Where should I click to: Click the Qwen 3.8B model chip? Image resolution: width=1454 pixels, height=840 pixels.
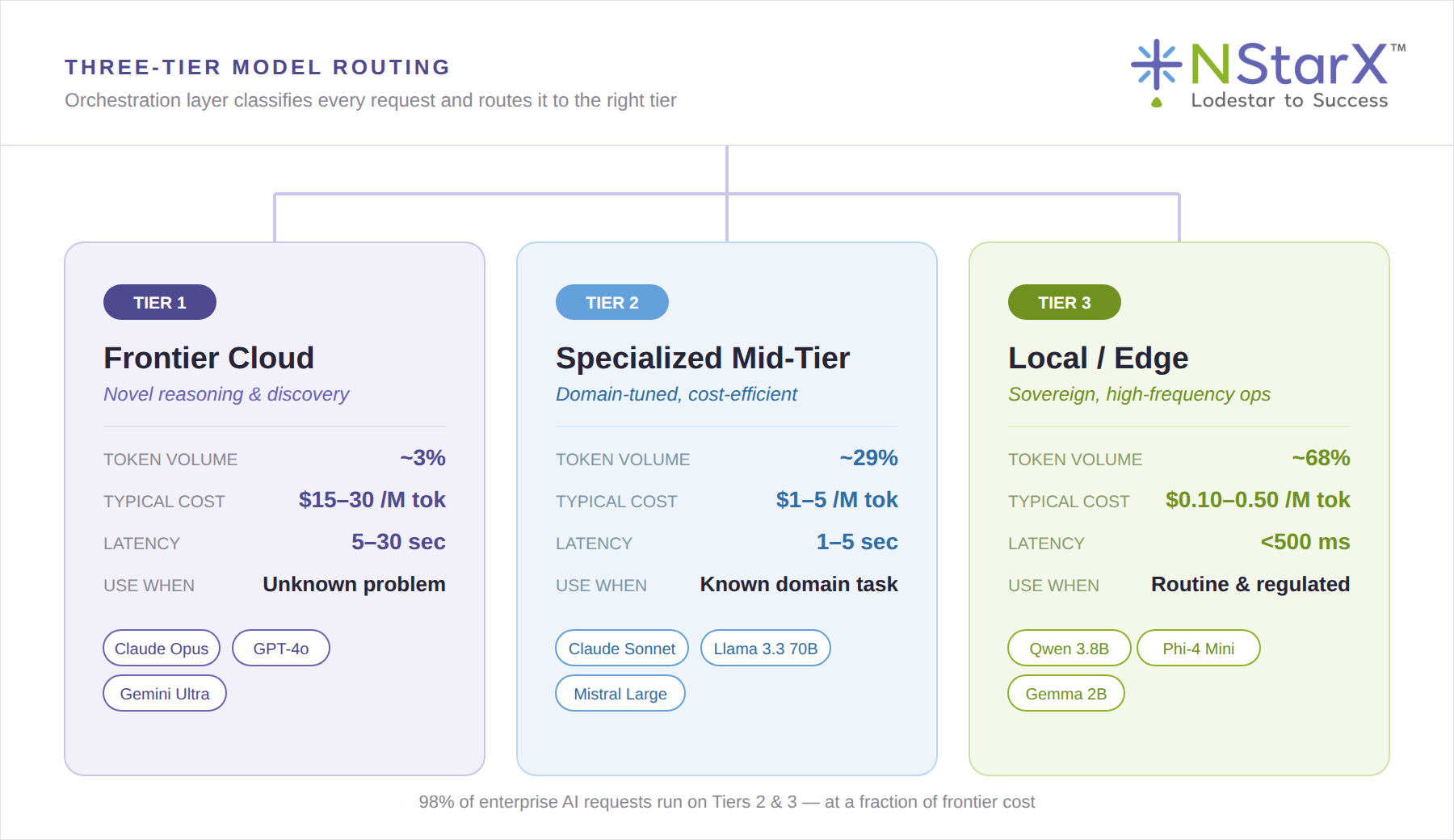point(1069,648)
